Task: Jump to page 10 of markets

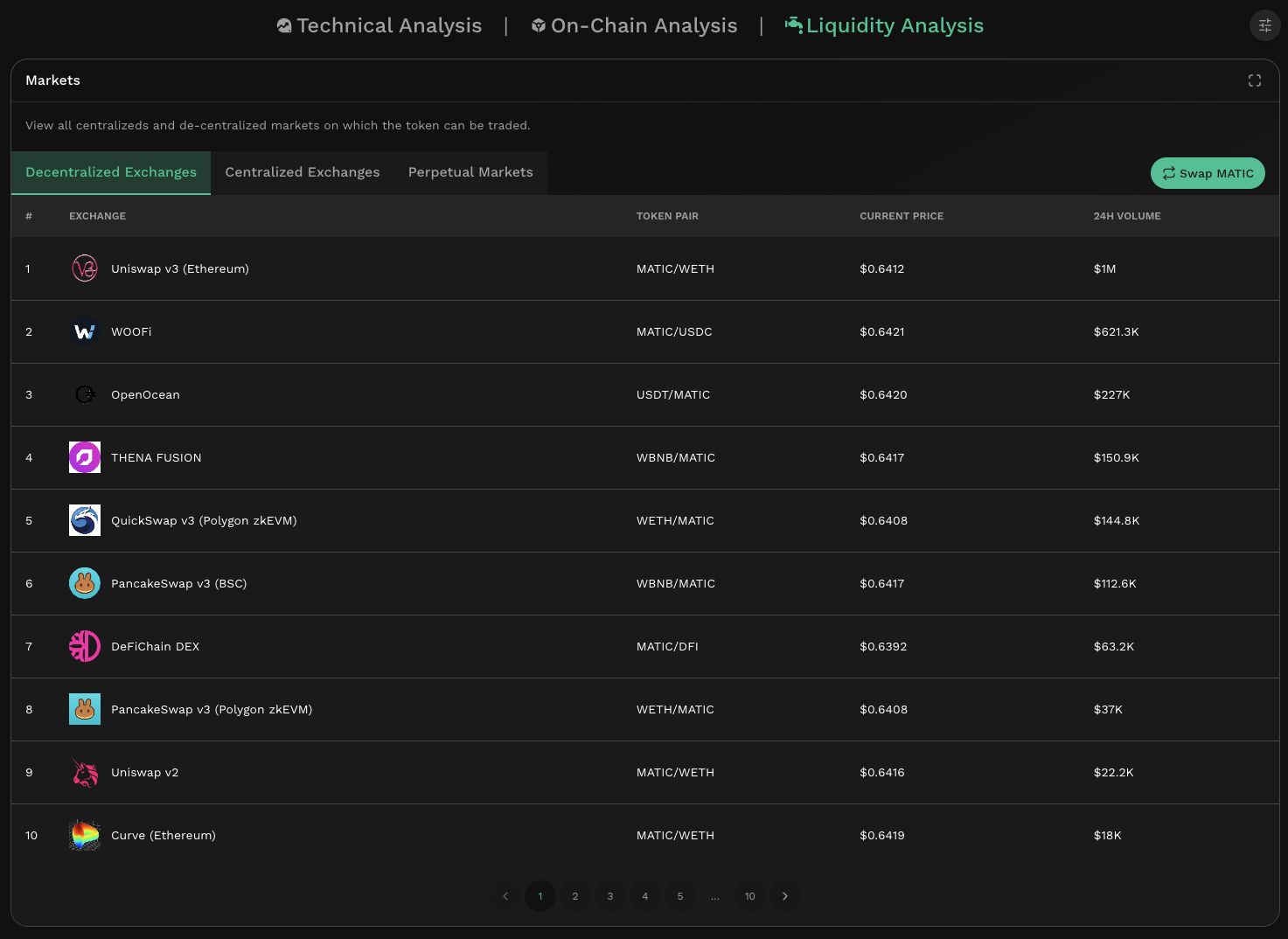Action: 749,896
